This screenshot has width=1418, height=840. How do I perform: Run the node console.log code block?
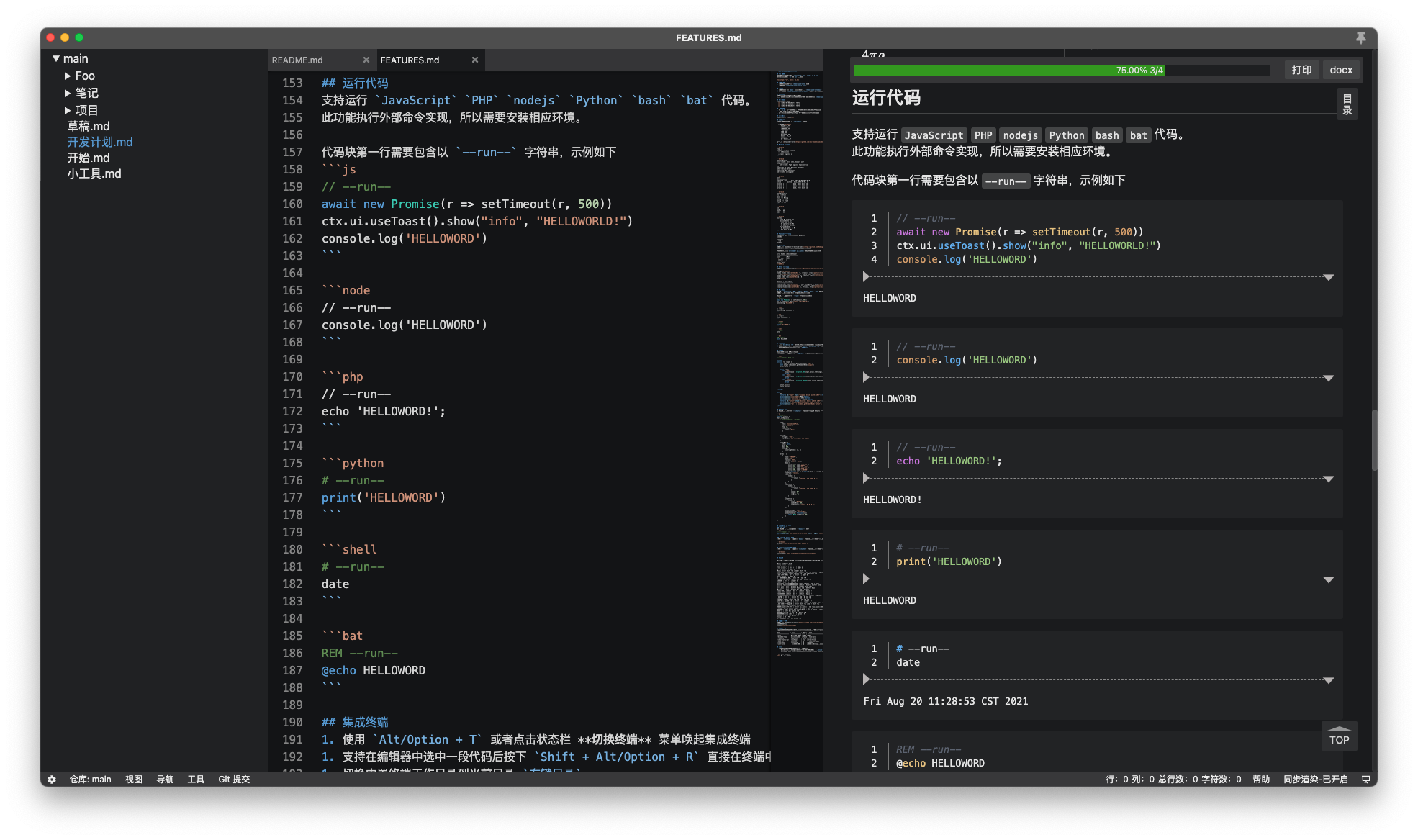[x=866, y=377]
